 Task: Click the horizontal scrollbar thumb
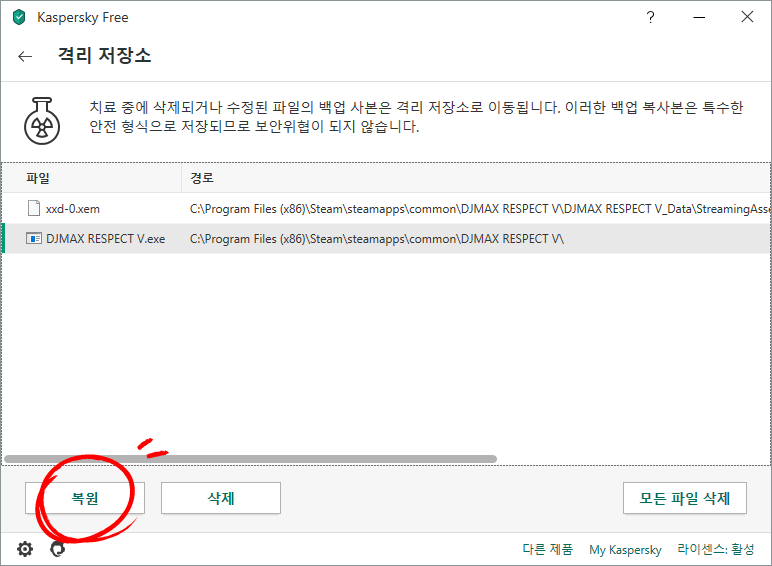point(251,459)
